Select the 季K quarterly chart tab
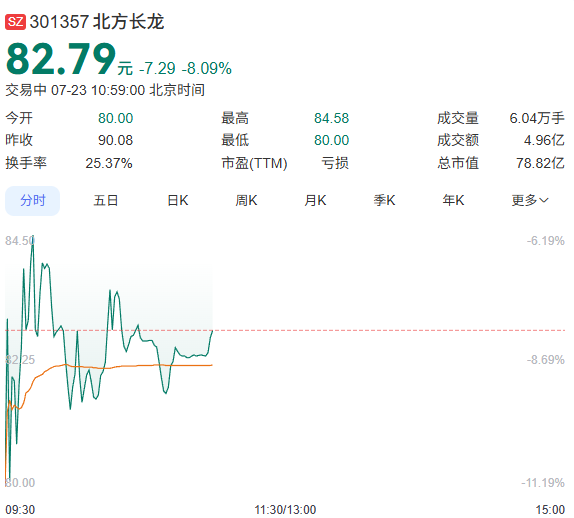 384,201
